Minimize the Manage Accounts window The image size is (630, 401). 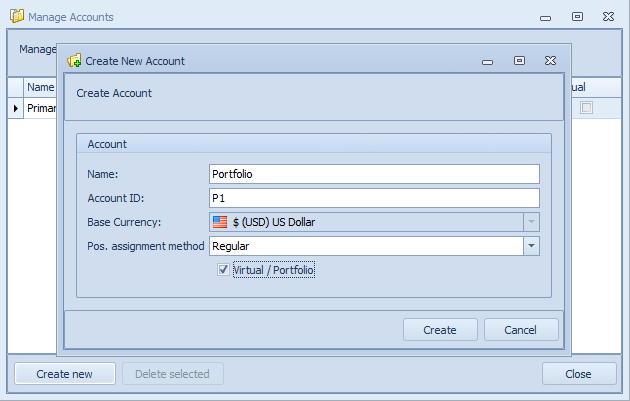click(545, 18)
